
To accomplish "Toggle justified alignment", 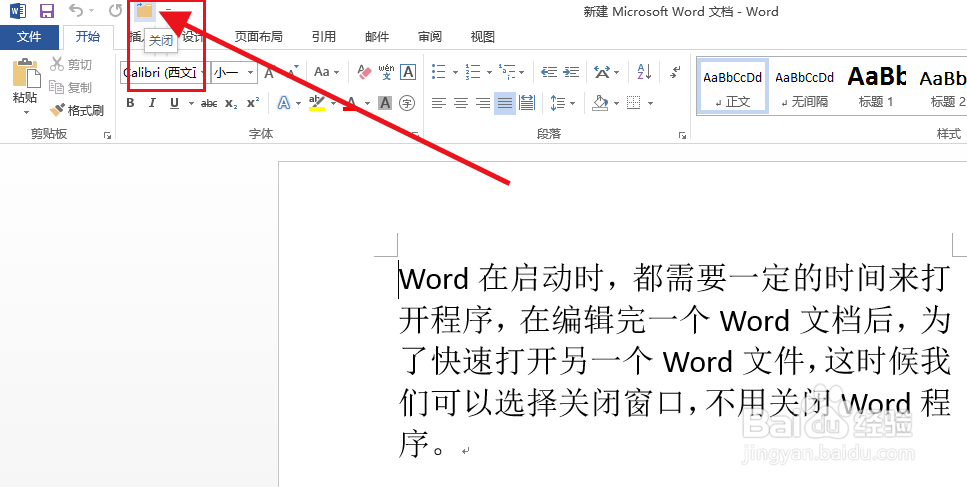I will pos(505,103).
